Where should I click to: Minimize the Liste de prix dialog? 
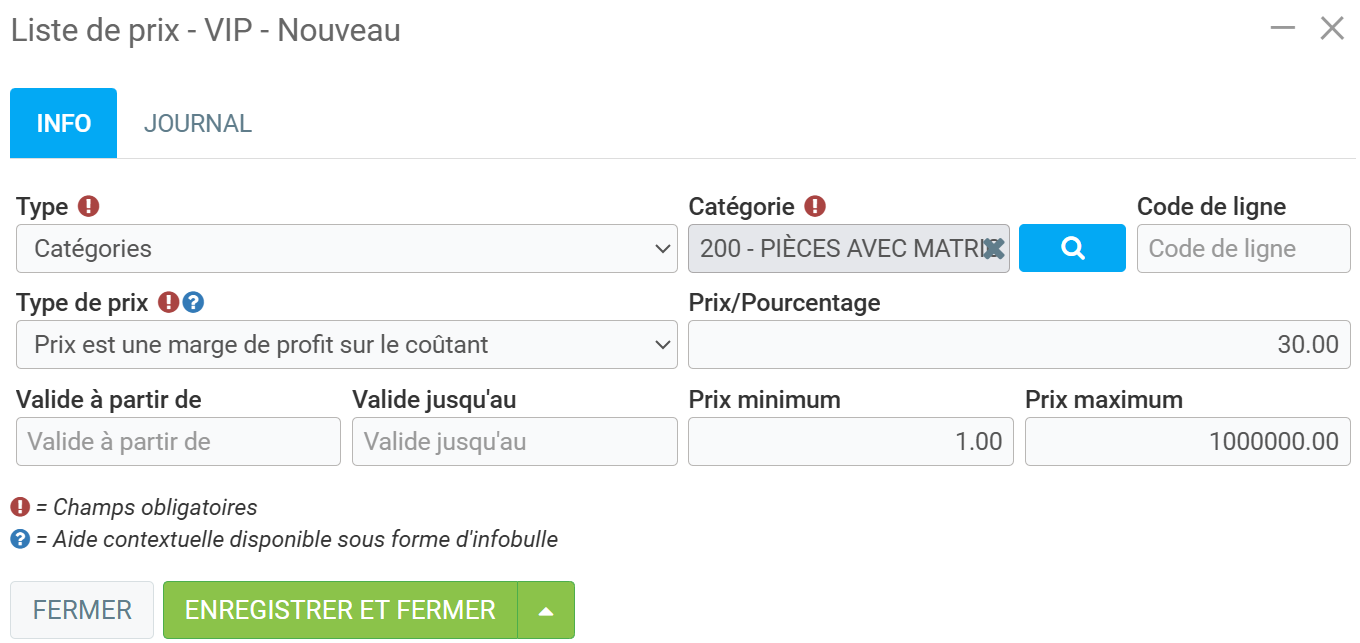coord(1282,28)
